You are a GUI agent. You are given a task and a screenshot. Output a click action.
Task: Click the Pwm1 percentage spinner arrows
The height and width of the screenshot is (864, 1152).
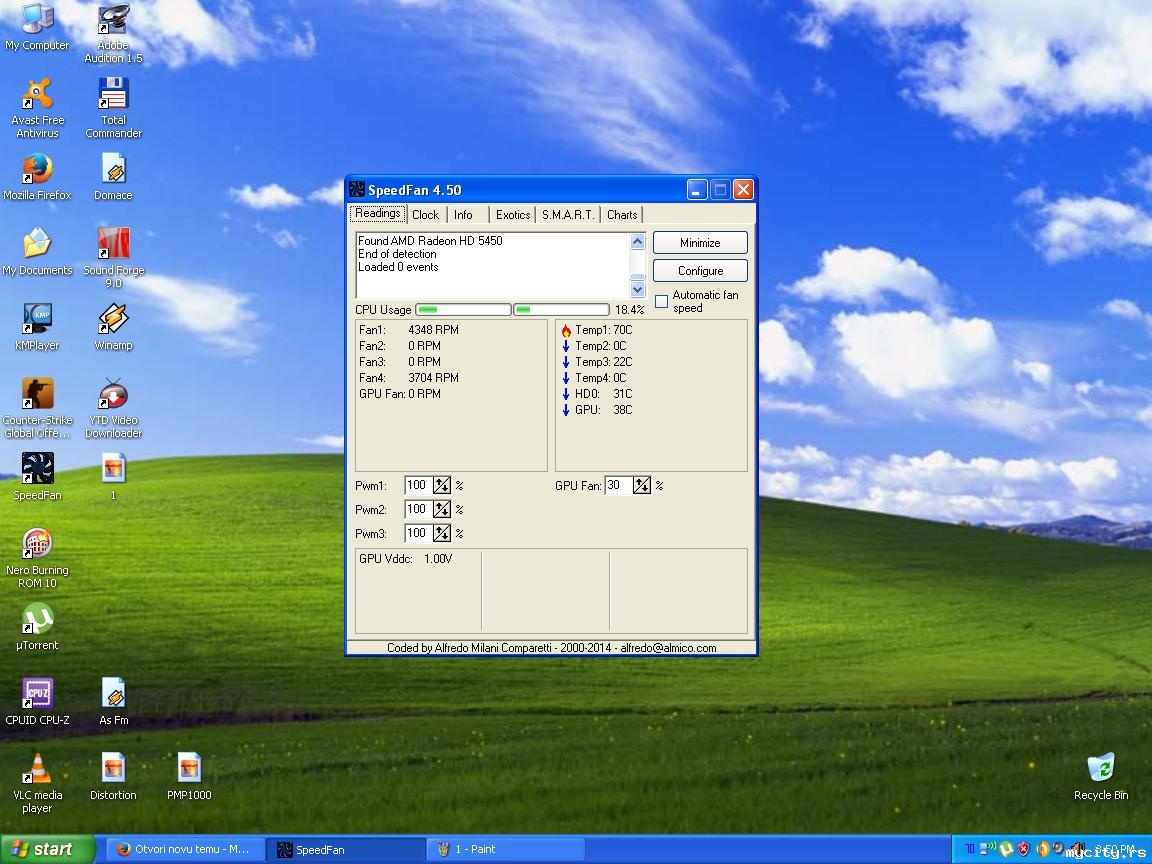point(442,485)
